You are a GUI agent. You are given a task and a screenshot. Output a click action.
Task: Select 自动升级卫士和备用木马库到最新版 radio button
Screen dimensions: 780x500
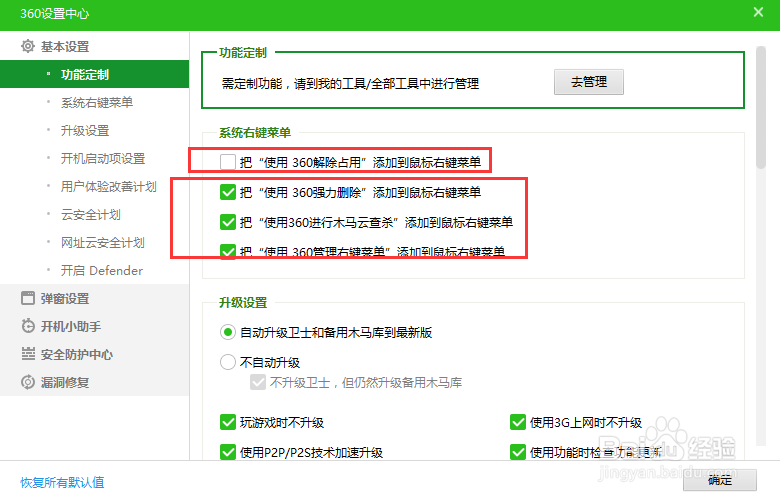[228, 332]
